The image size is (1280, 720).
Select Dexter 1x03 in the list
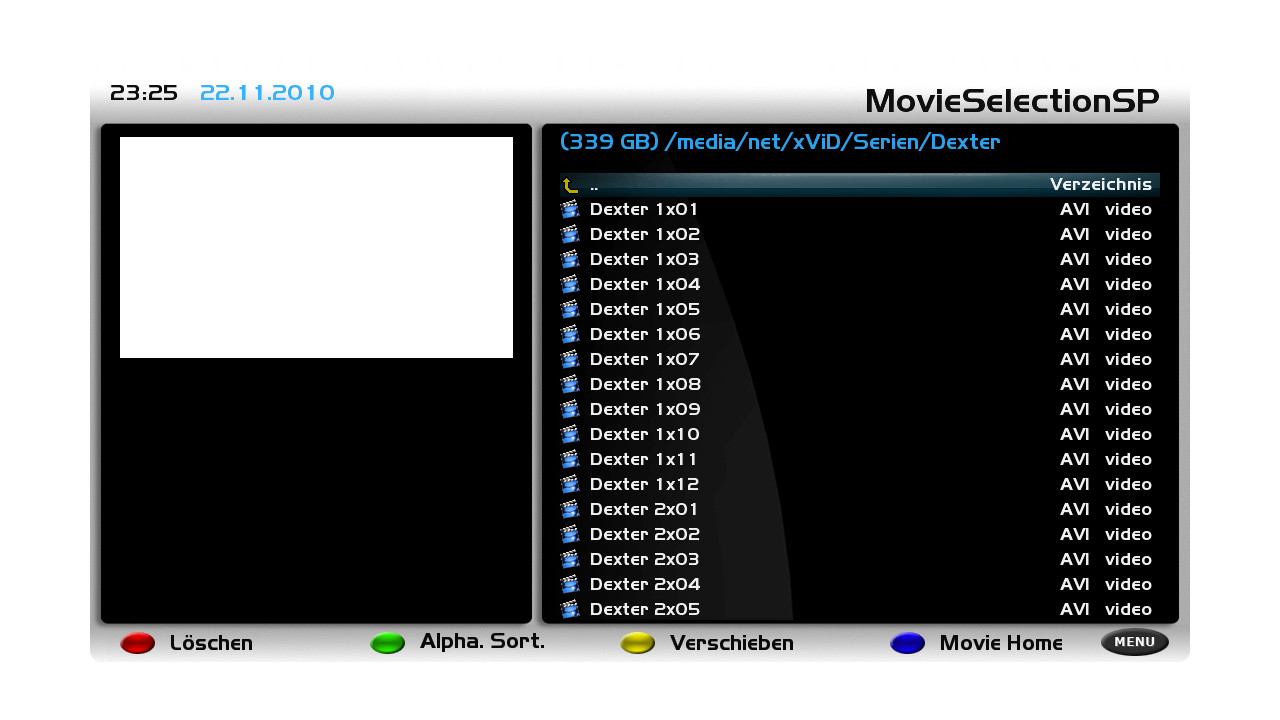[860, 259]
